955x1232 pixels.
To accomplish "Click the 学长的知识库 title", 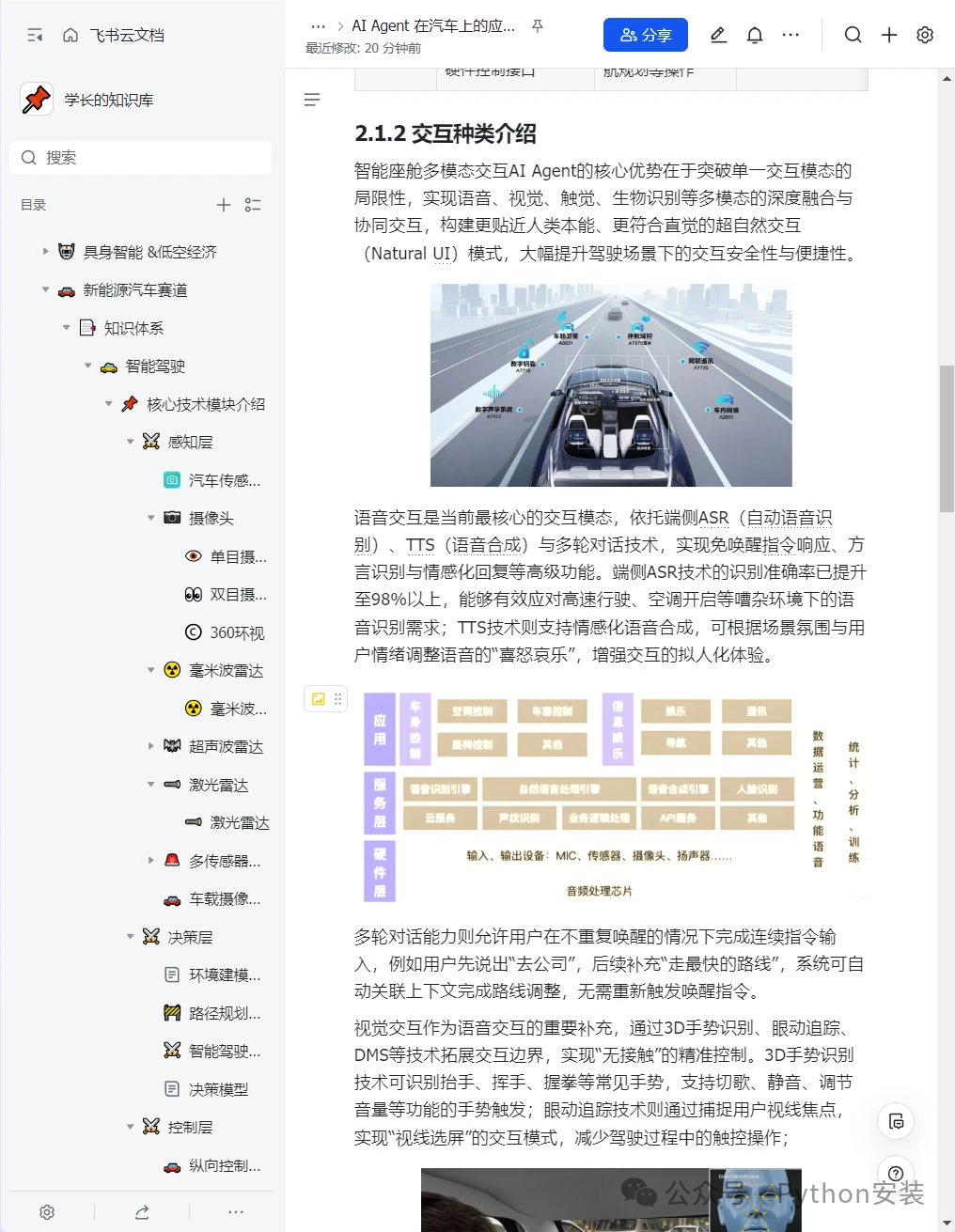I will pos(109,100).
